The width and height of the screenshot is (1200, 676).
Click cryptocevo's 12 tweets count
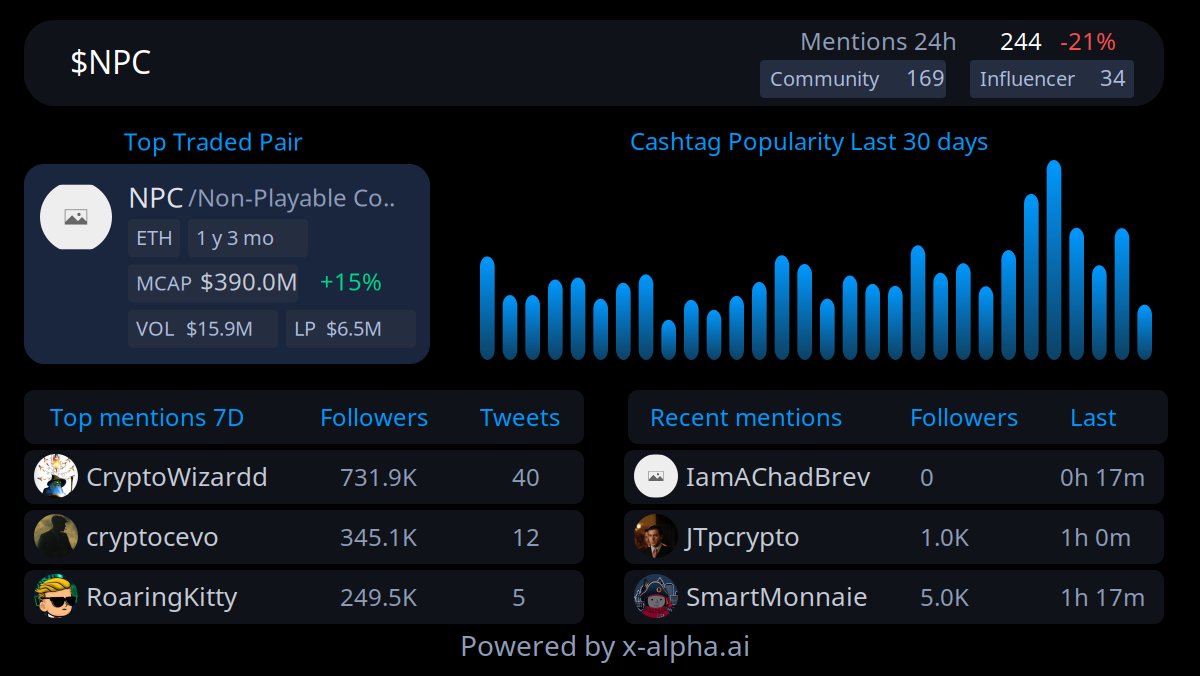pos(526,538)
